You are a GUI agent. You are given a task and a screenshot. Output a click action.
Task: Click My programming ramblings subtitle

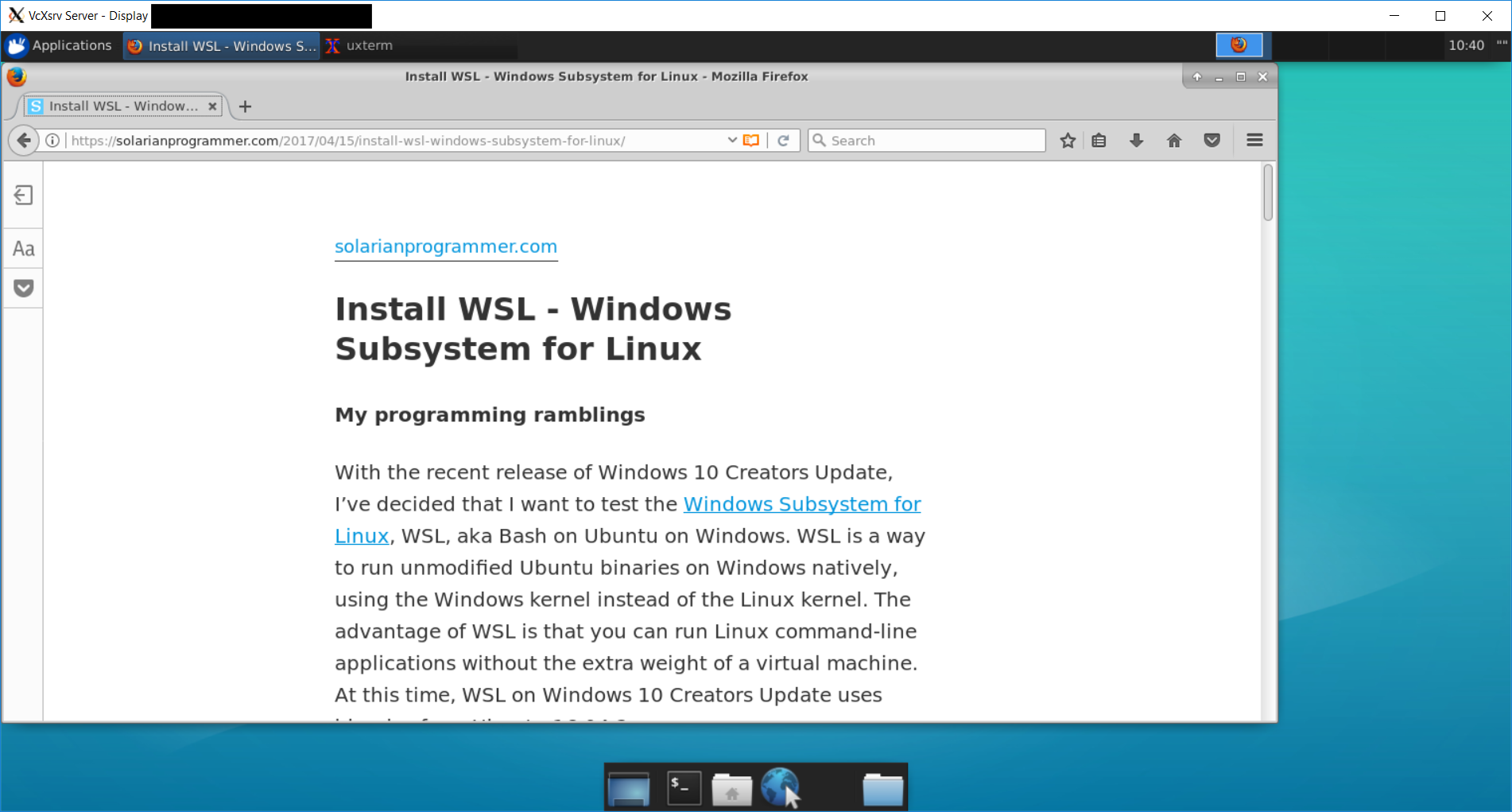tap(490, 414)
